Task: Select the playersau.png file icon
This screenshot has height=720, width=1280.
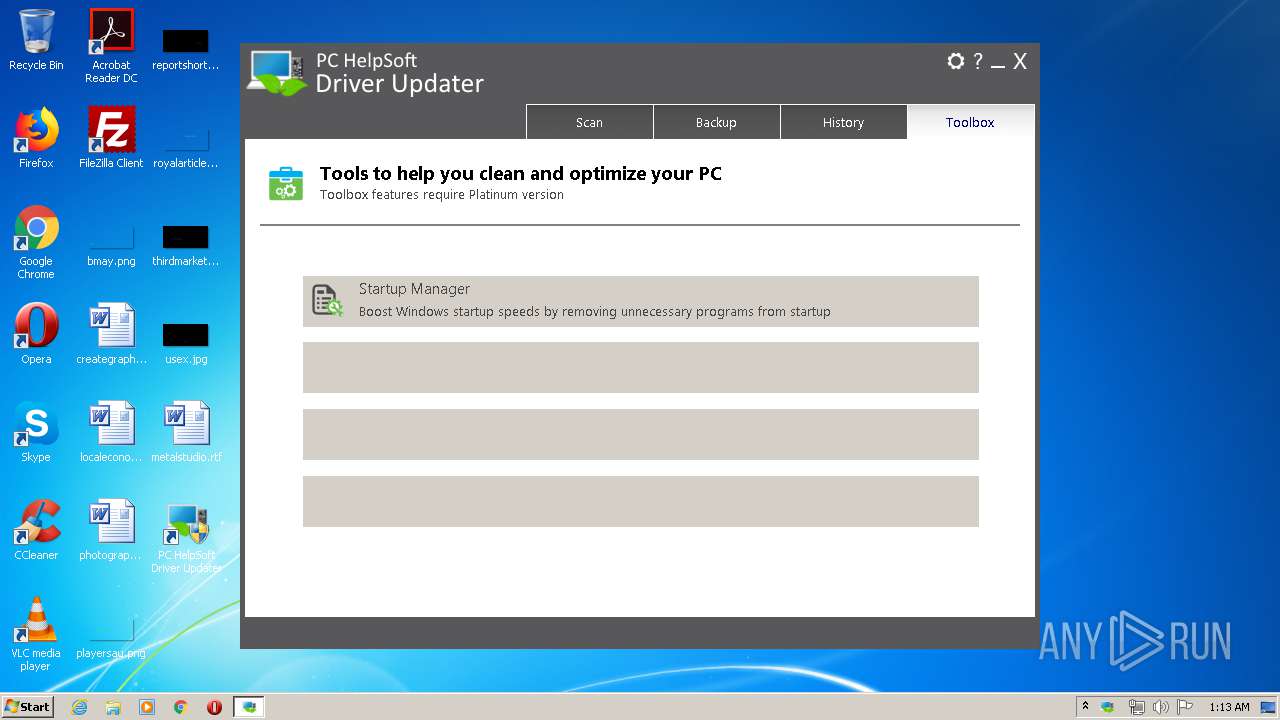Action: click(111, 640)
